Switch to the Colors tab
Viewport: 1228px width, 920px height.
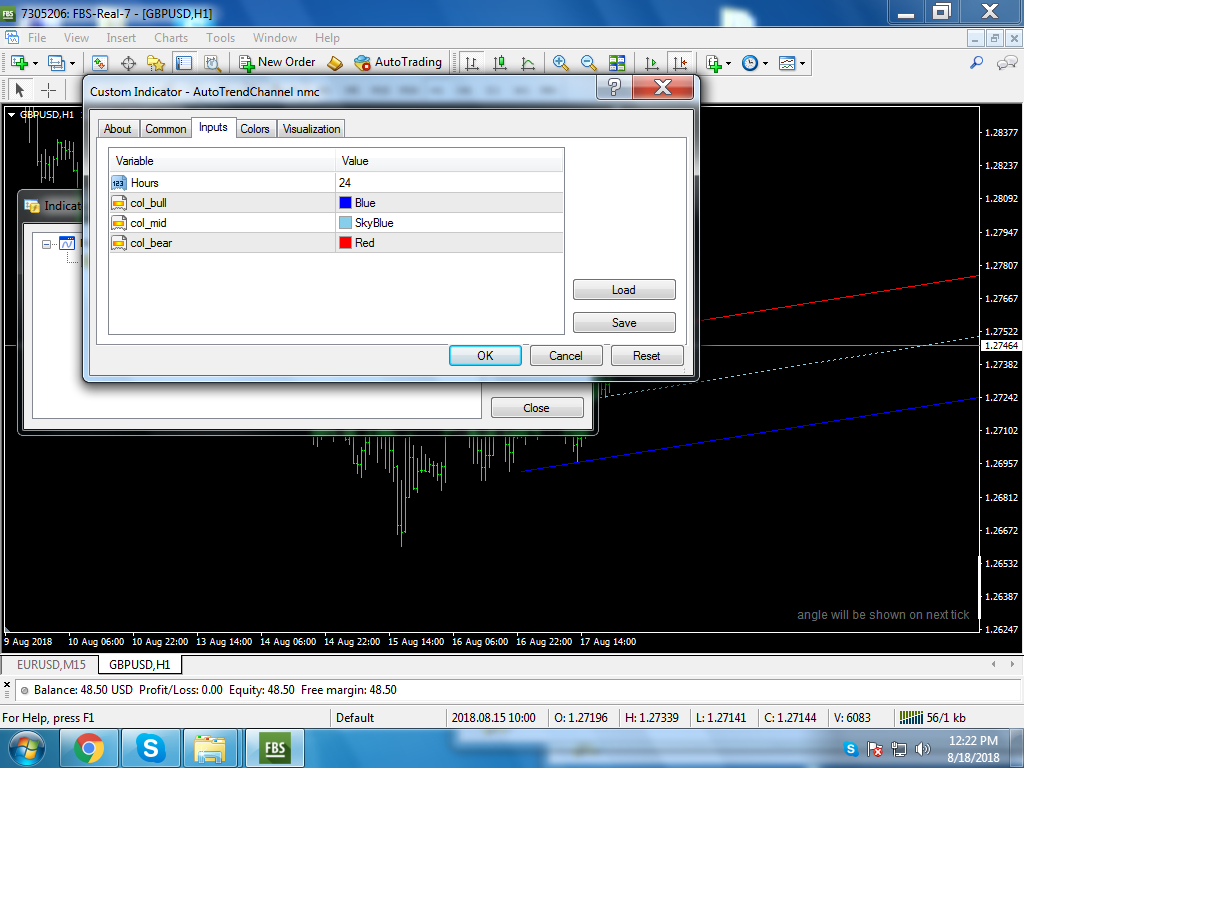[255, 129]
